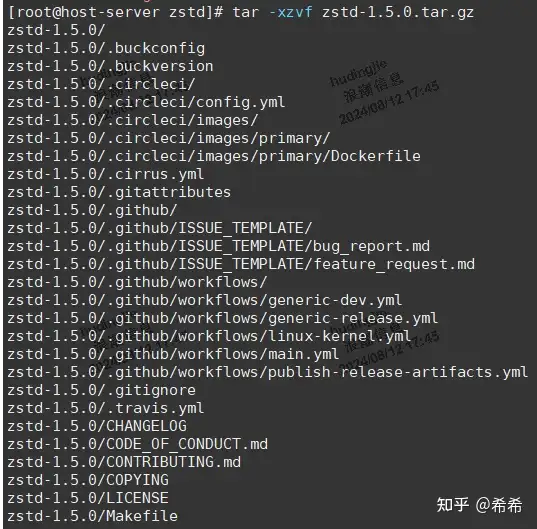Click the CODE_OF_CONDUCT.md line

[138, 444]
